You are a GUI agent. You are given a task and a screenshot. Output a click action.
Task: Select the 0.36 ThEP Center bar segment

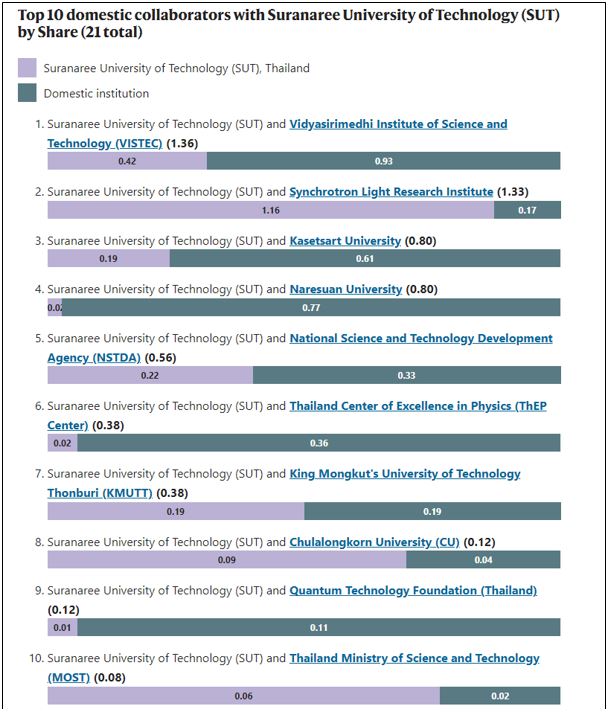tap(319, 443)
